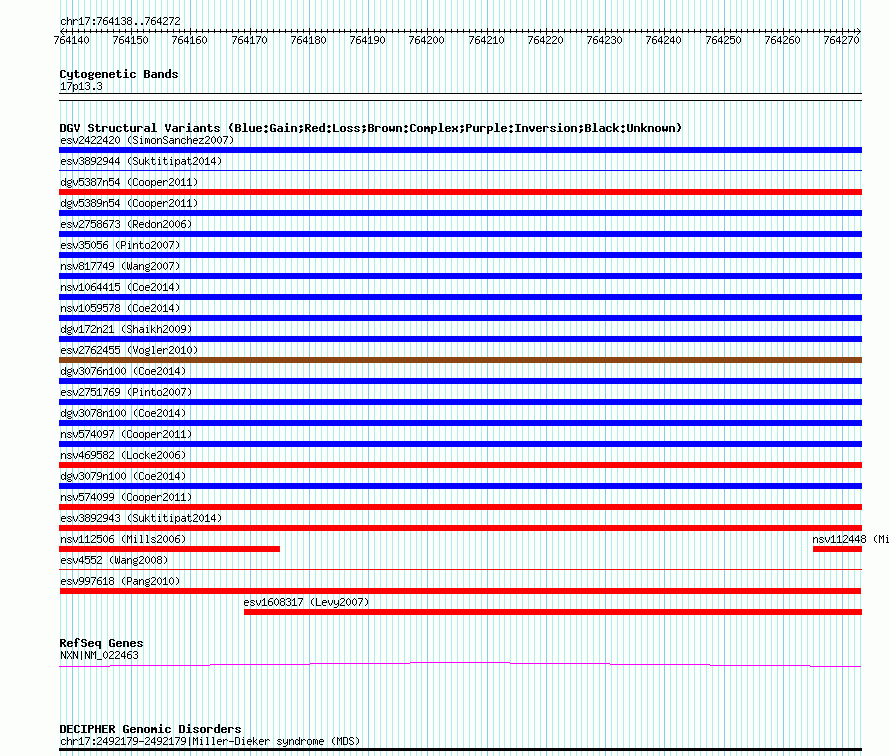Open the nsv112506 (Mills2006) label
The image size is (890, 756).
coord(123,539)
